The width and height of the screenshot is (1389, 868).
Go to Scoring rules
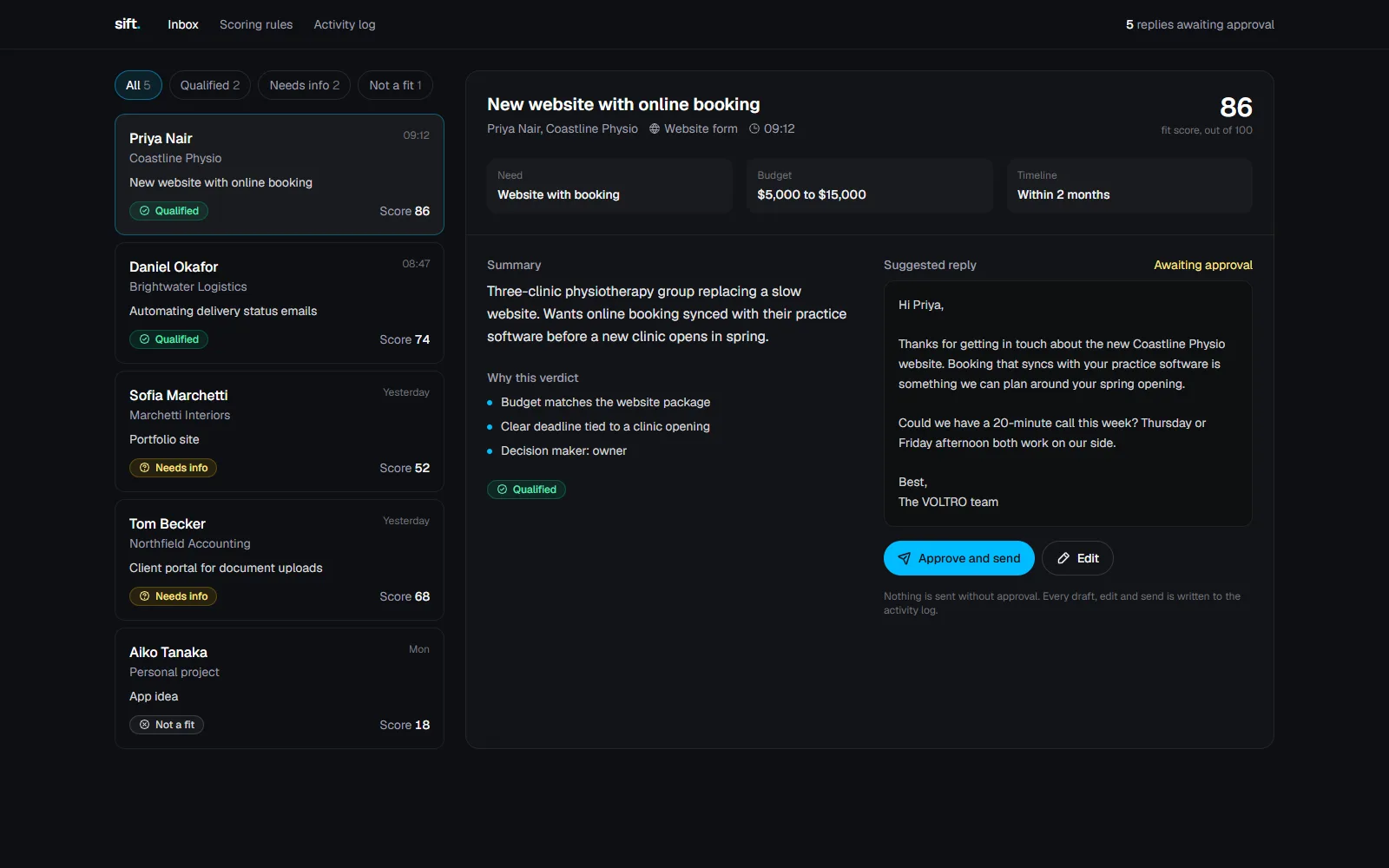pos(256,24)
